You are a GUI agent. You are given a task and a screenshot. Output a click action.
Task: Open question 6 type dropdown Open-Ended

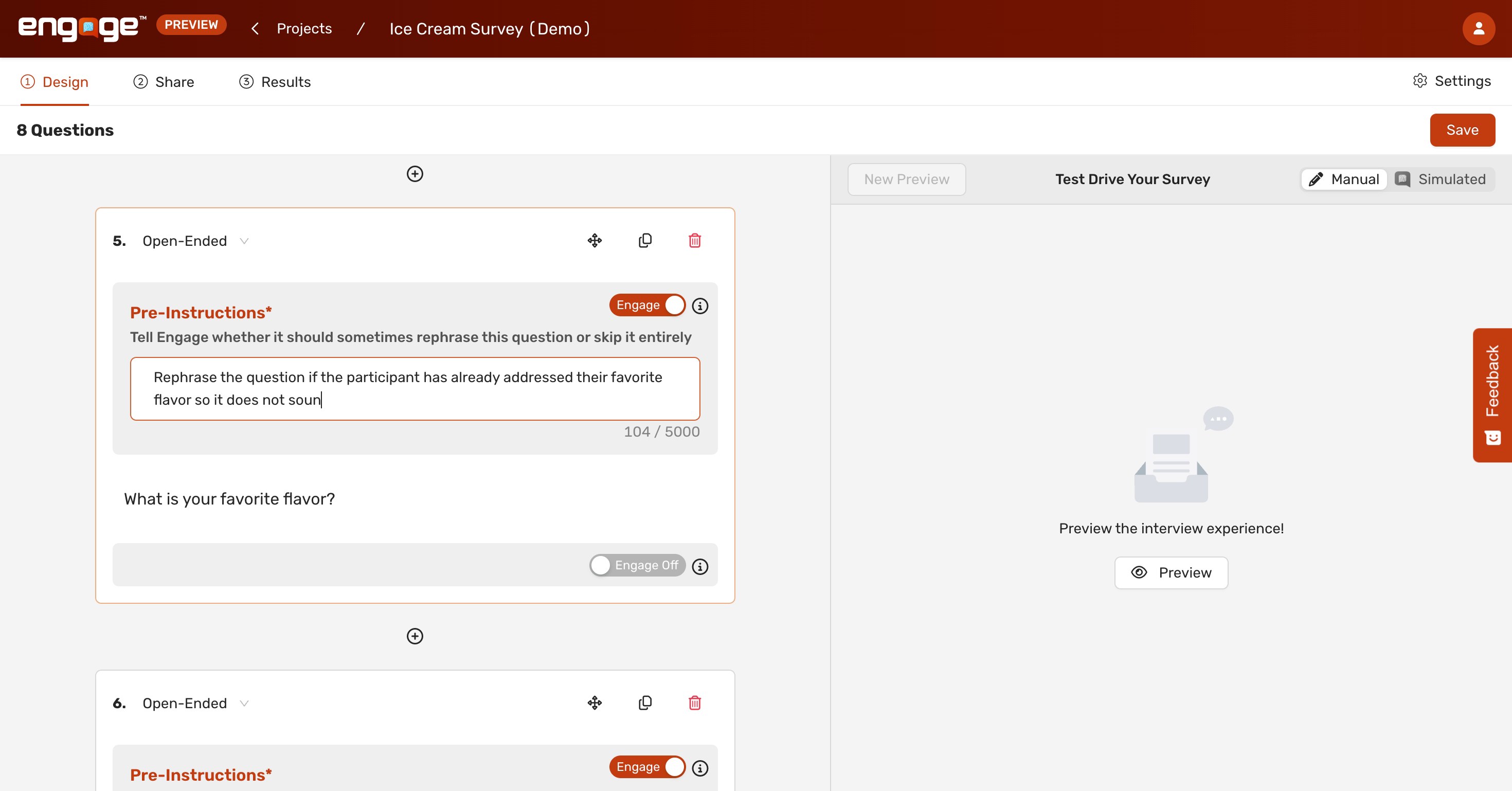click(195, 703)
